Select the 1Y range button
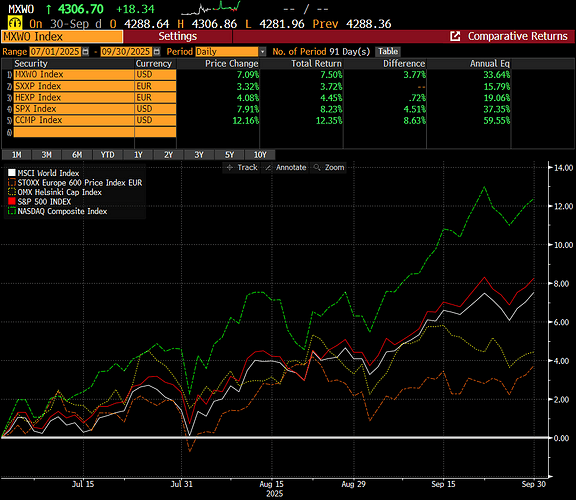 point(138,155)
